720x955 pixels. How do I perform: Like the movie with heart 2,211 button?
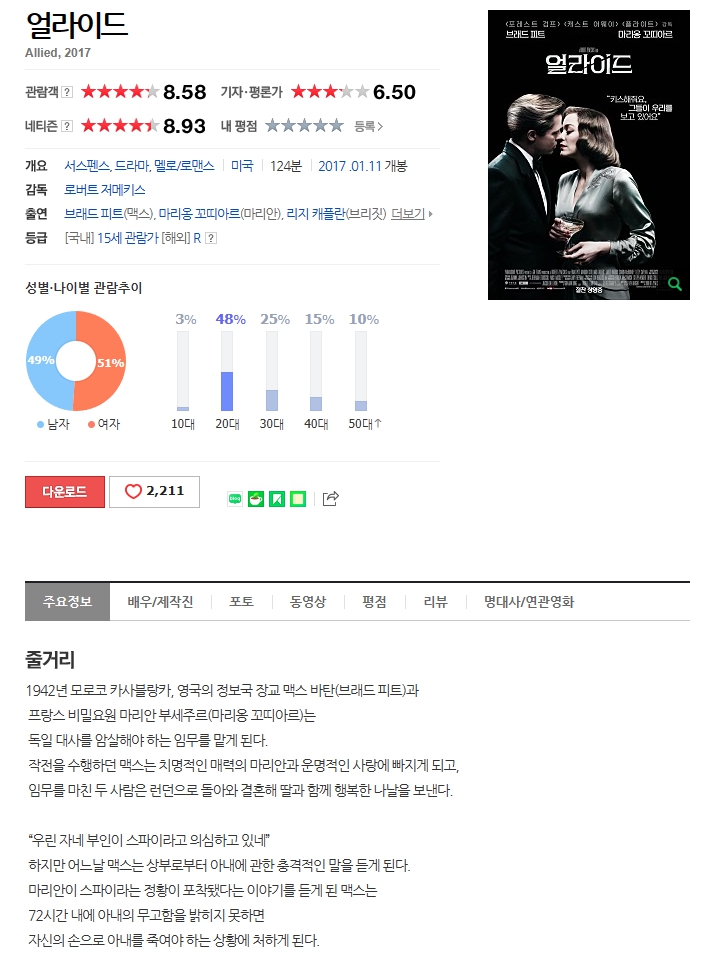(x=154, y=492)
